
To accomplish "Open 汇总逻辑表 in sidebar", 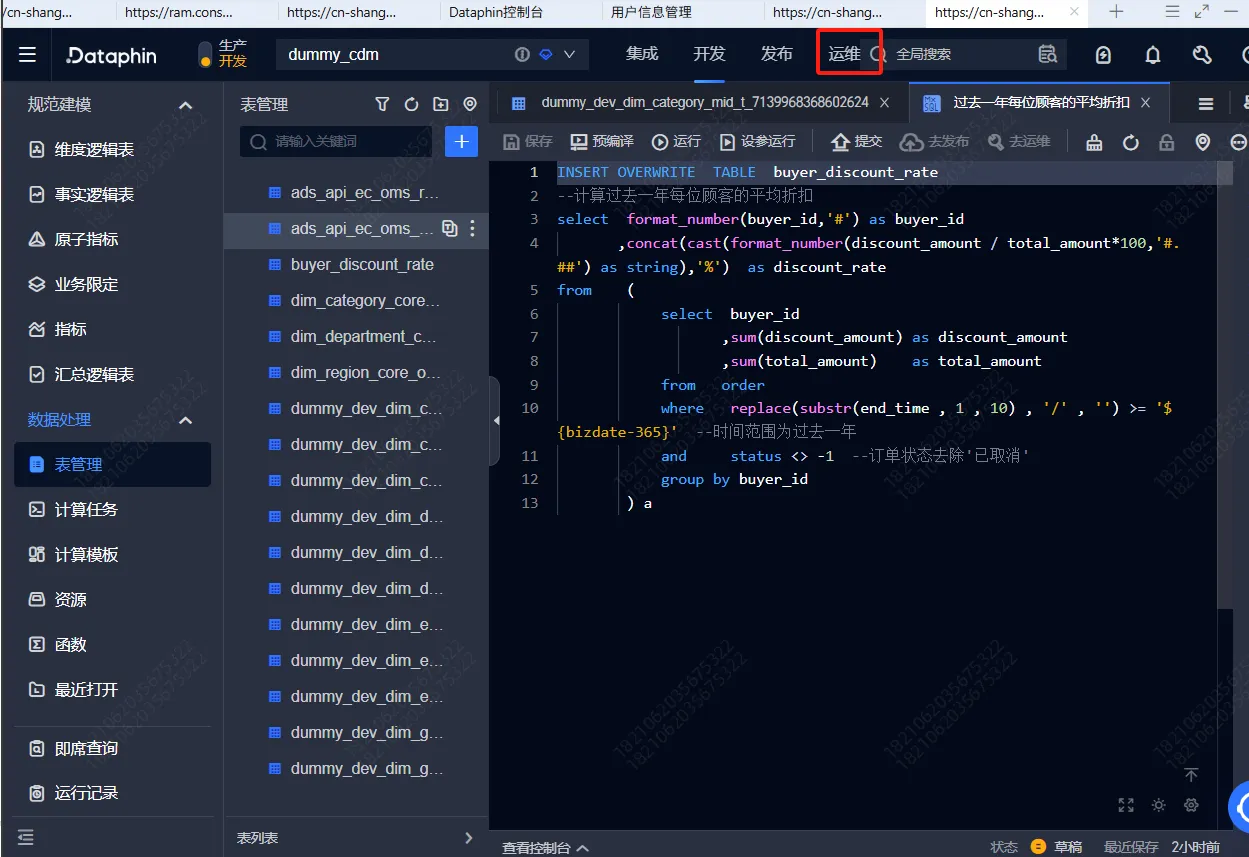I will (x=81, y=374).
